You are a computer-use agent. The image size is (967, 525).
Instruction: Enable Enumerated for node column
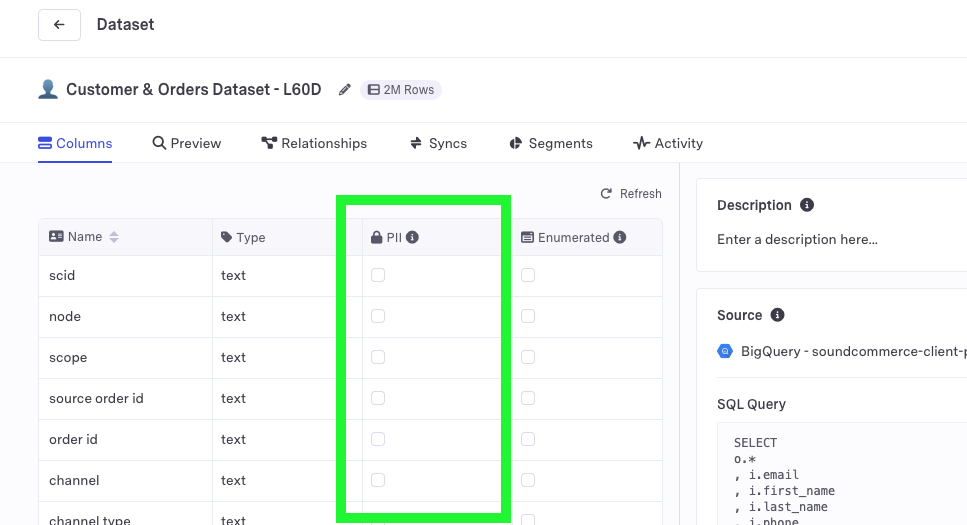[528, 316]
